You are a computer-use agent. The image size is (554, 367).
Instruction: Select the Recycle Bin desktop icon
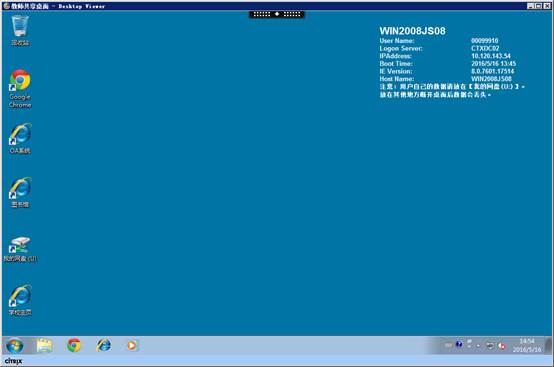pos(20,30)
